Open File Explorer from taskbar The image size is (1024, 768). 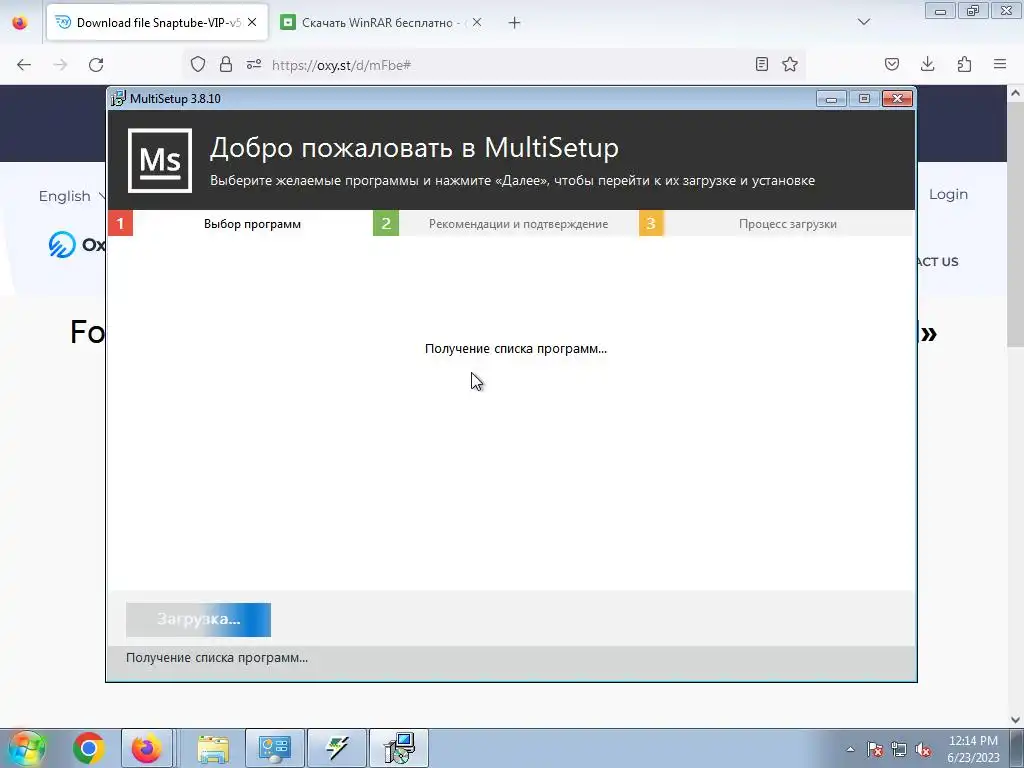coord(213,748)
